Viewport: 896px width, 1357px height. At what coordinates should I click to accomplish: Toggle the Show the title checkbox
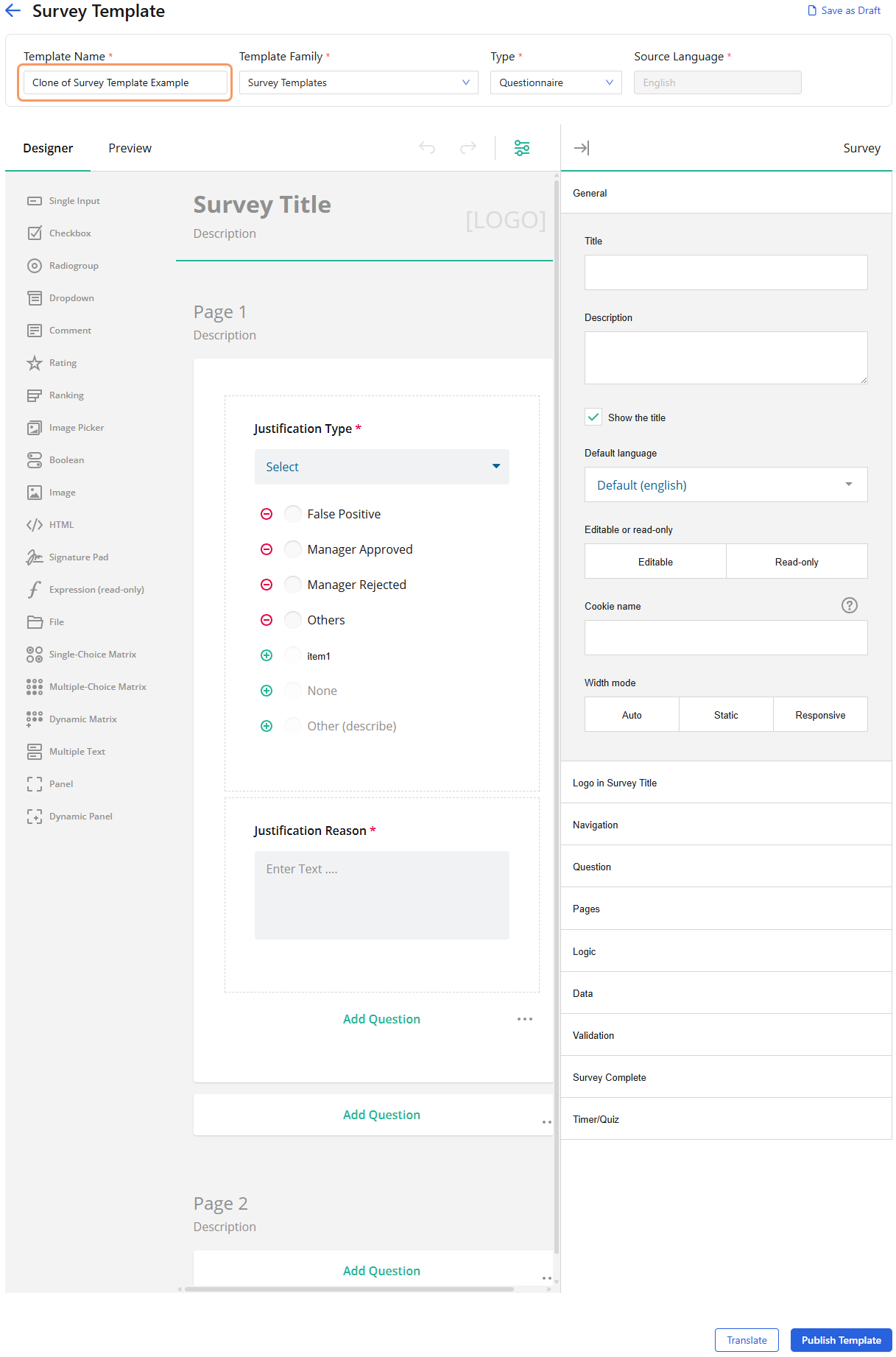[593, 417]
